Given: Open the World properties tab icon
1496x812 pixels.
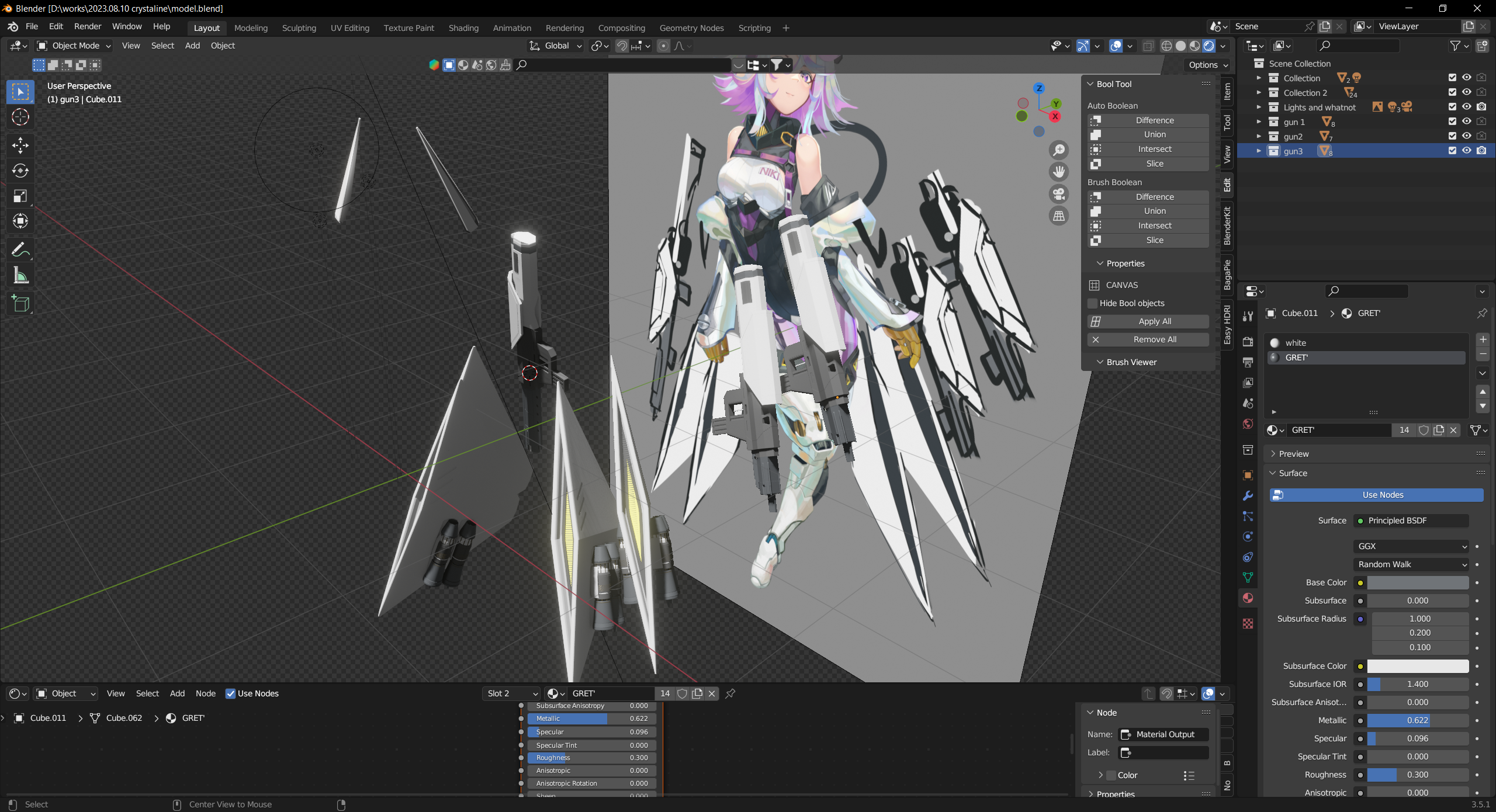Looking at the screenshot, I should [1248, 424].
